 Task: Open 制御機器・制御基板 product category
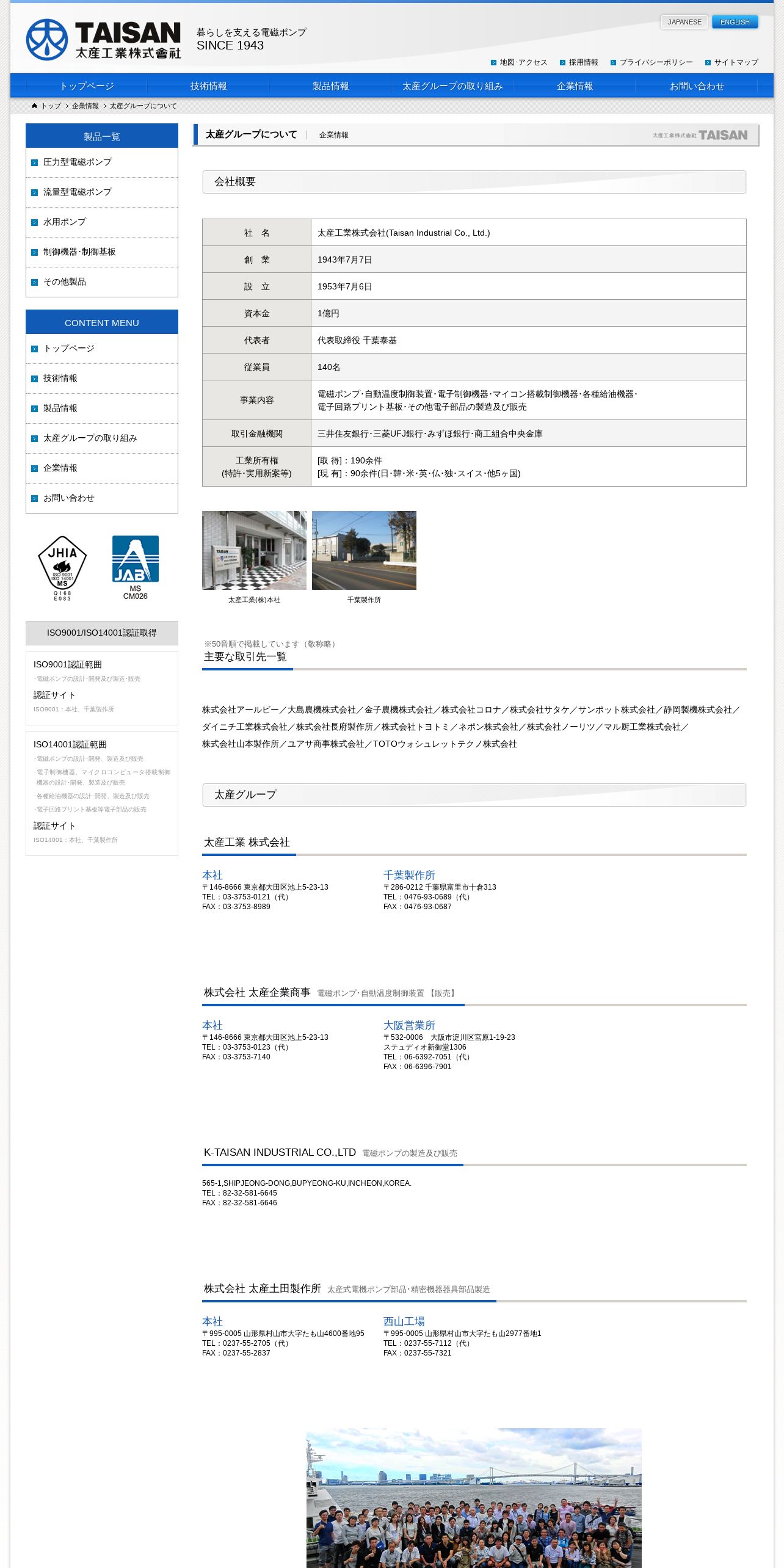102,252
